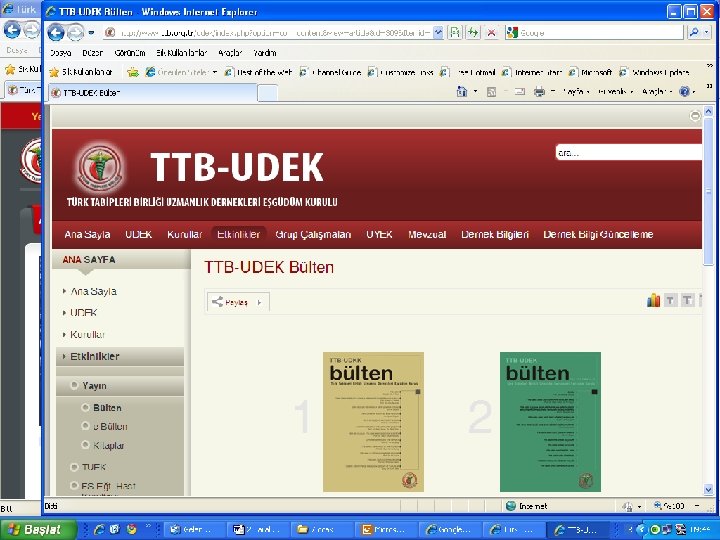Click the browser Forward arrow button
Viewport: 720px width, 540px height.
pyautogui.click(x=75, y=33)
